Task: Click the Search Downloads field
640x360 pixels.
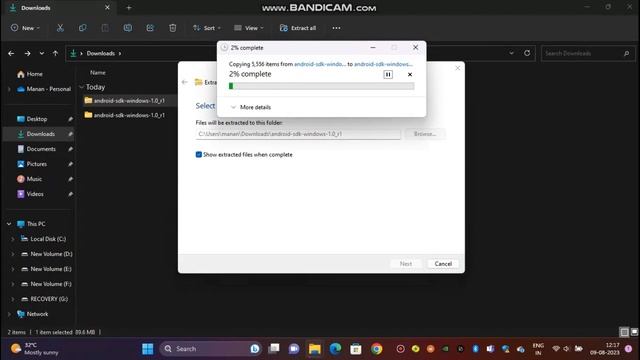Action: coord(588,53)
